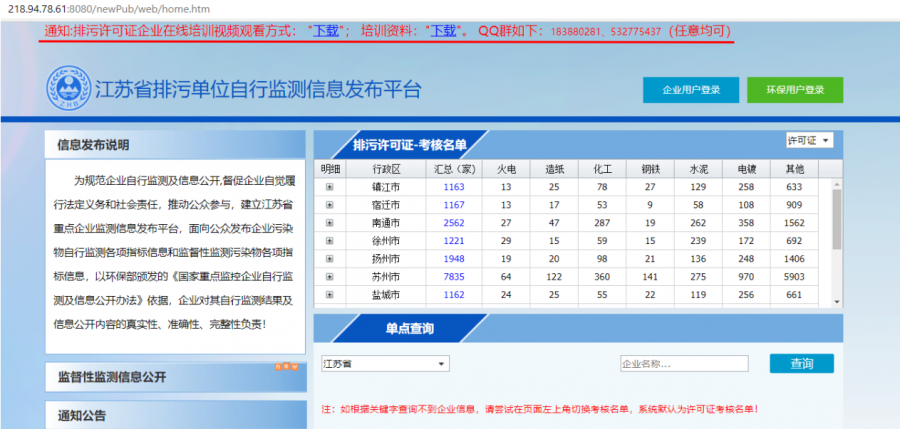Click 企业用户登录 button
This screenshot has height=429, width=900.
[x=691, y=90]
